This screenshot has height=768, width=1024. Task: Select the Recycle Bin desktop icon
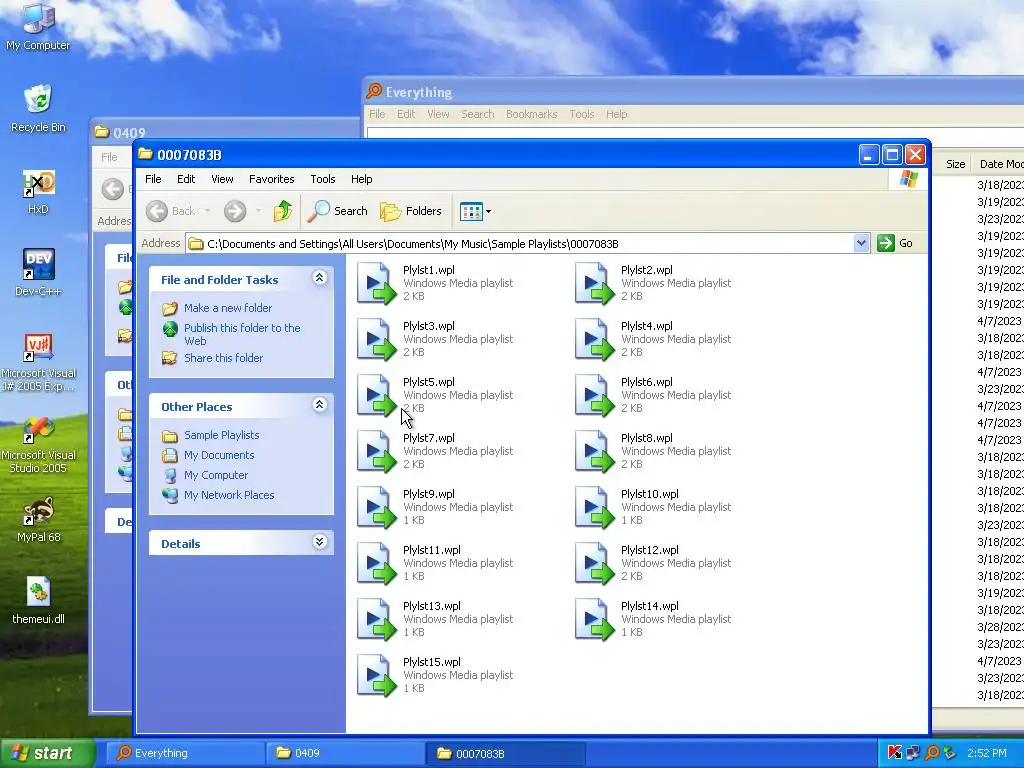[38, 108]
